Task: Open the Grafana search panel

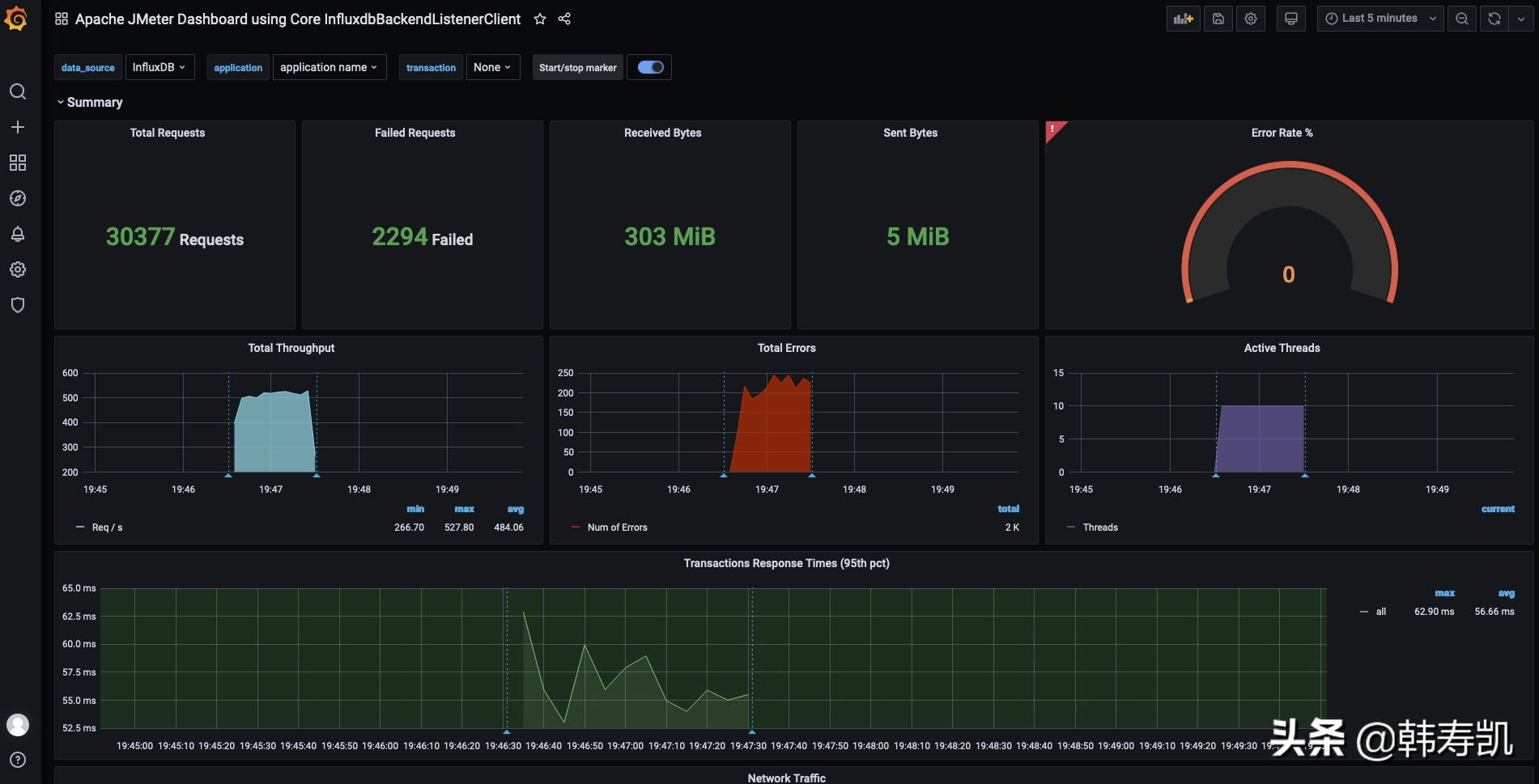Action: [x=18, y=92]
